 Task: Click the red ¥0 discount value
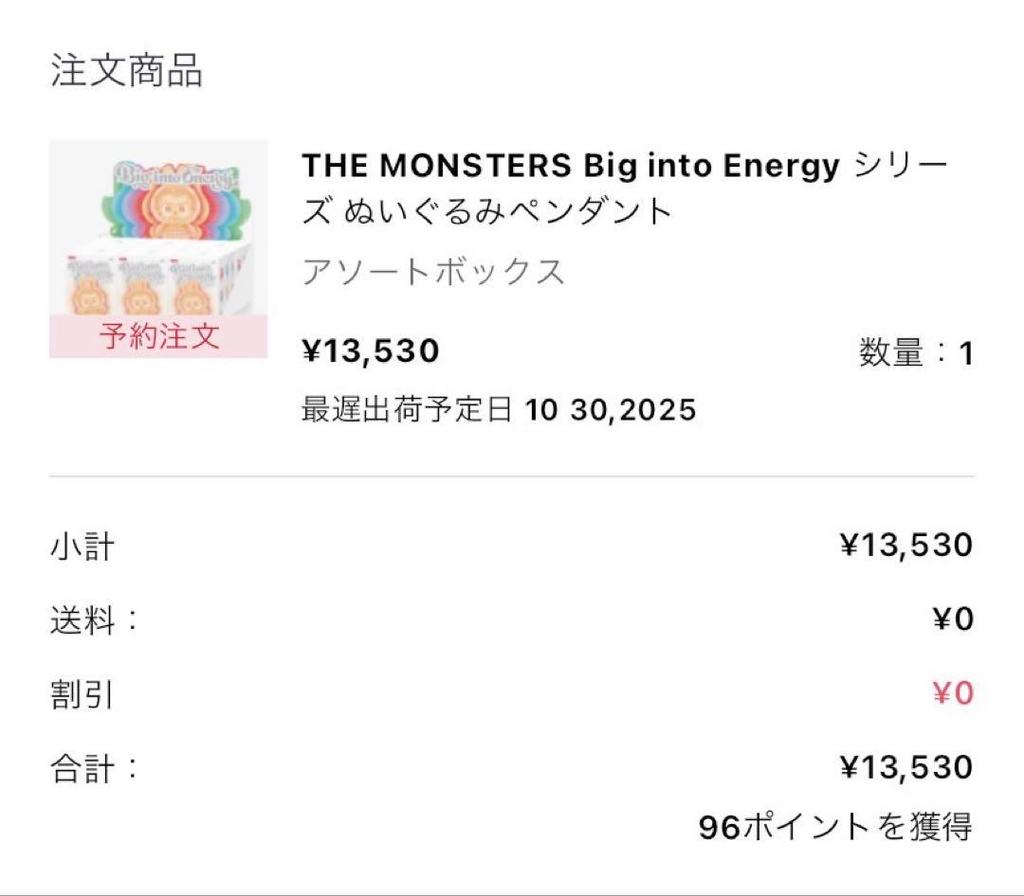coord(952,693)
